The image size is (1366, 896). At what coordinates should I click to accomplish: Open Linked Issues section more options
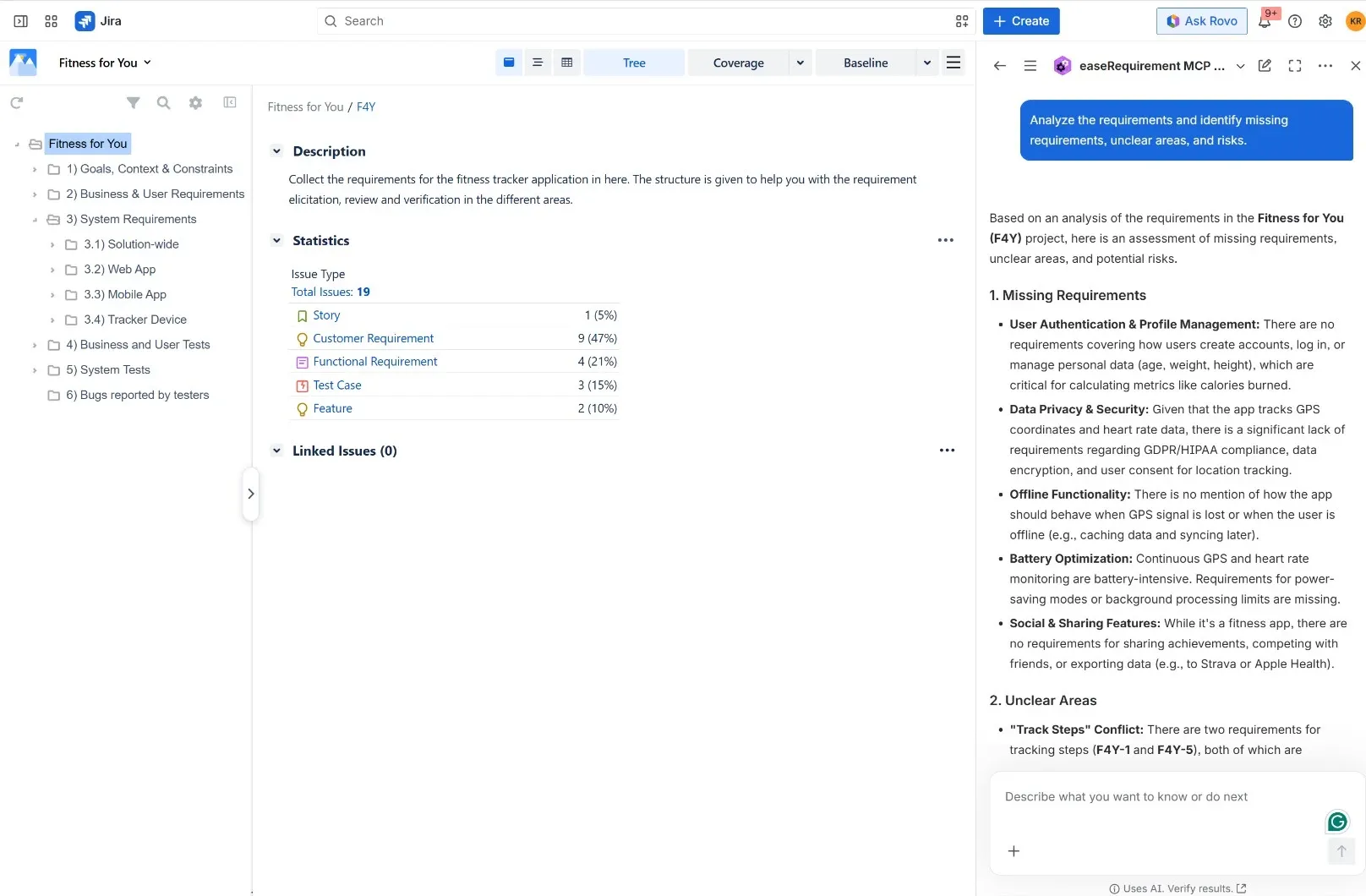[948, 451]
